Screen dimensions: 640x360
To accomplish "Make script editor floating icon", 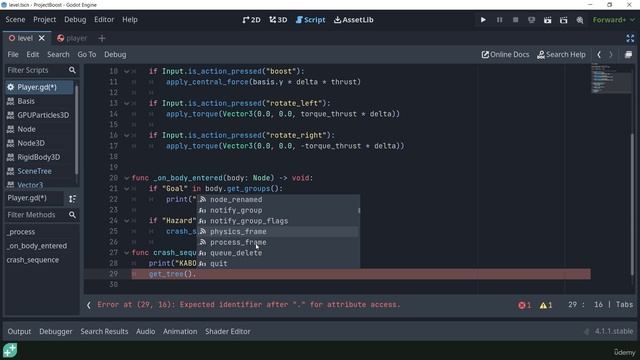I will (x=629, y=54).
